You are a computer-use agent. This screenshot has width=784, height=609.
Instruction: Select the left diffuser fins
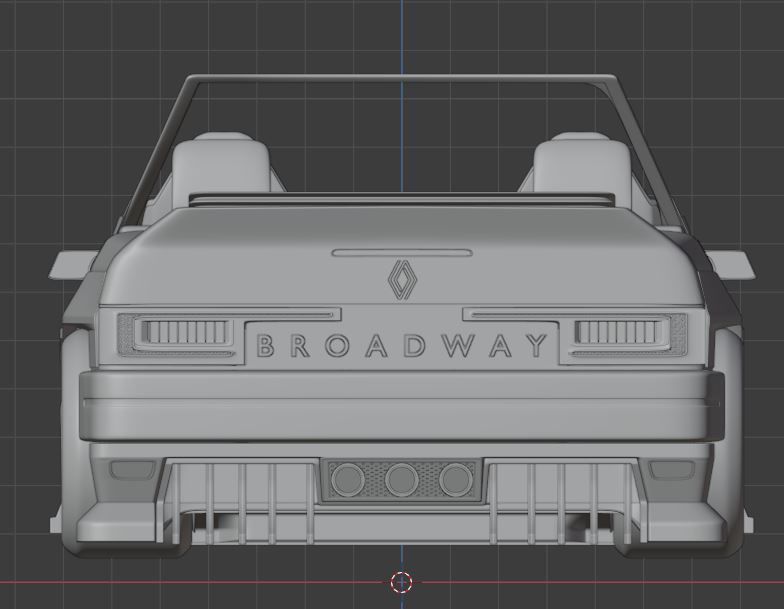[x=242, y=503]
